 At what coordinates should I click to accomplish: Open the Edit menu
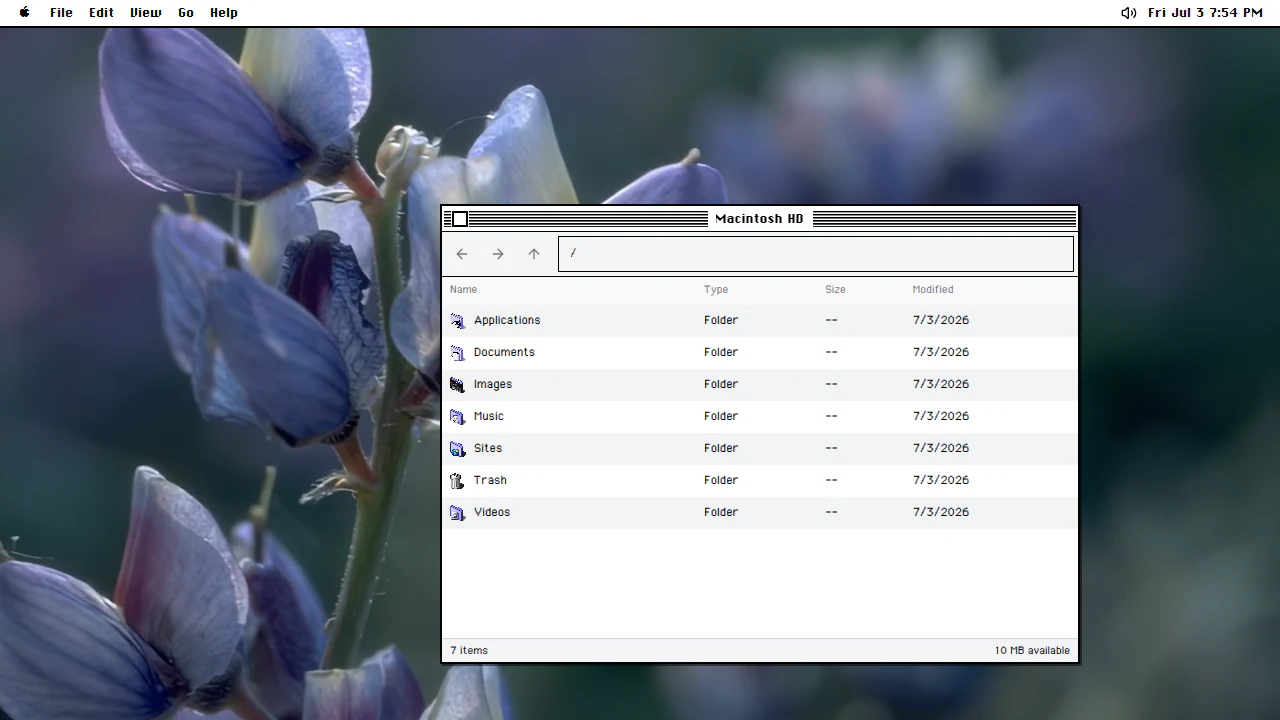101,13
